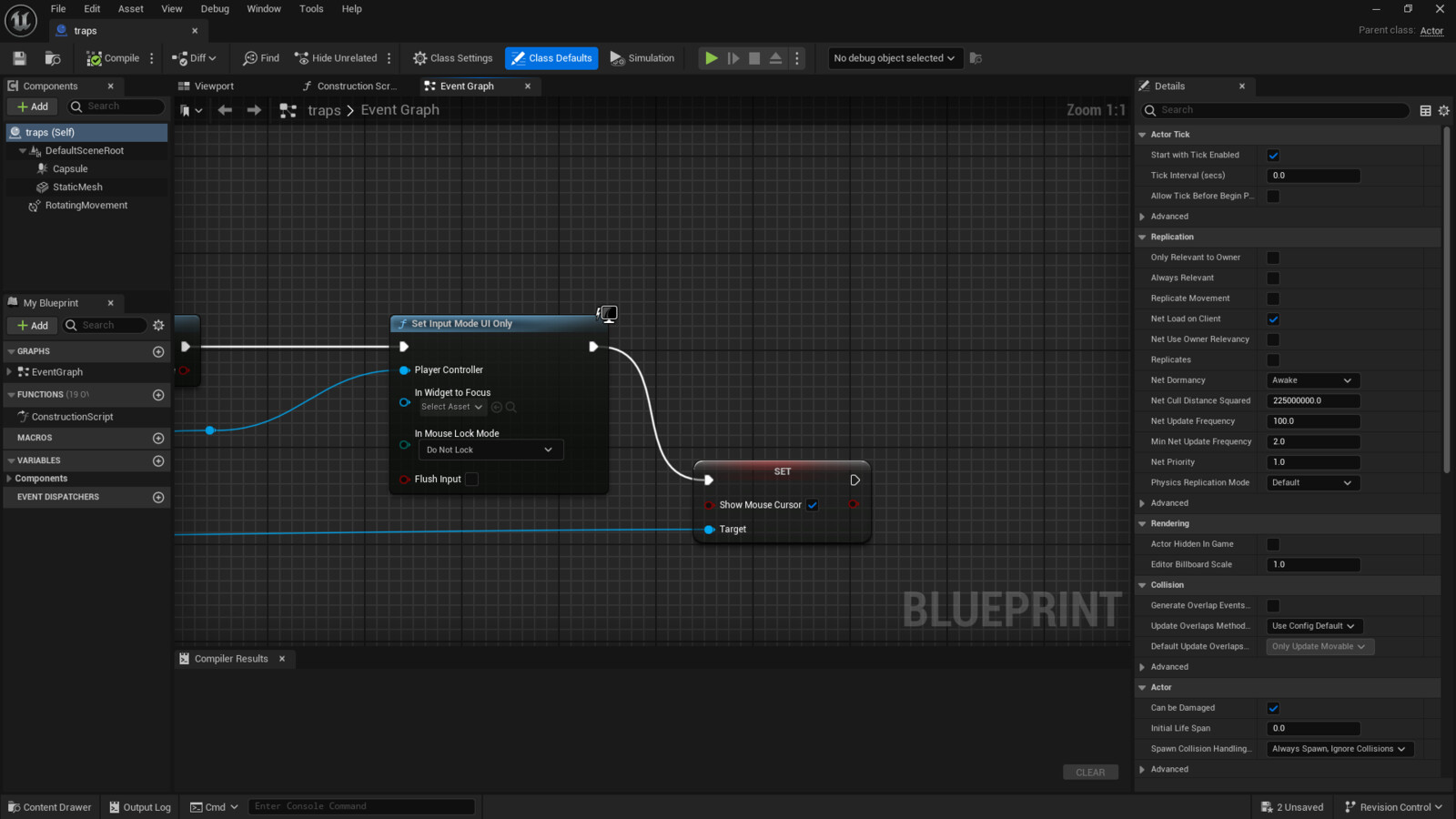Viewport: 1456px width, 819px height.
Task: Open the Select Asset dropdown for In Widget to Focus
Action: pos(452,408)
